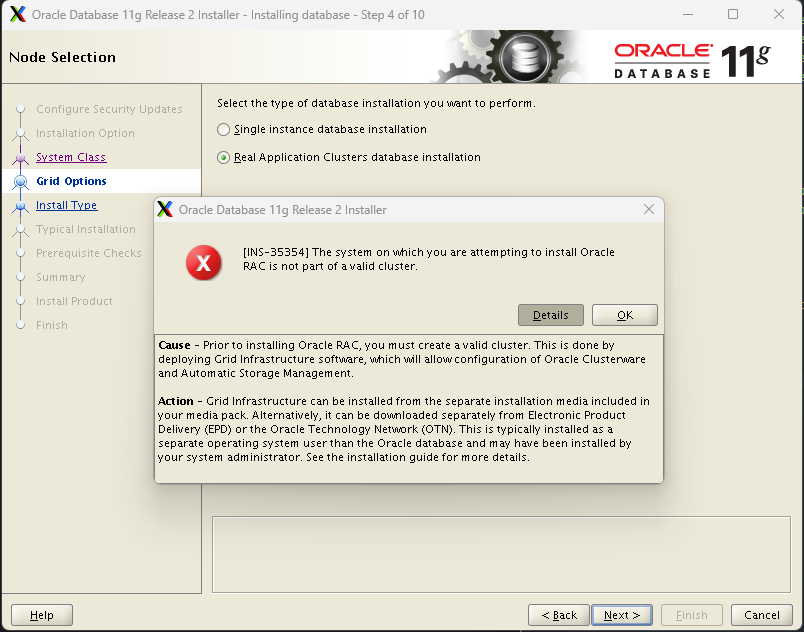Click the database gear graphic in header
The width and height of the screenshot is (804, 632).
click(523, 56)
